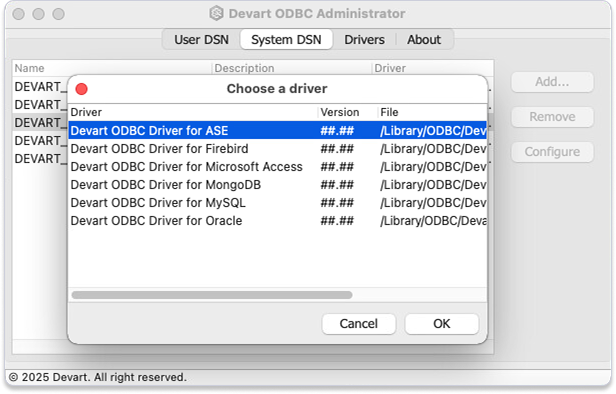Screen dimensions: 616x394
Task: Switch to the User DSN tab
Action: tap(201, 40)
